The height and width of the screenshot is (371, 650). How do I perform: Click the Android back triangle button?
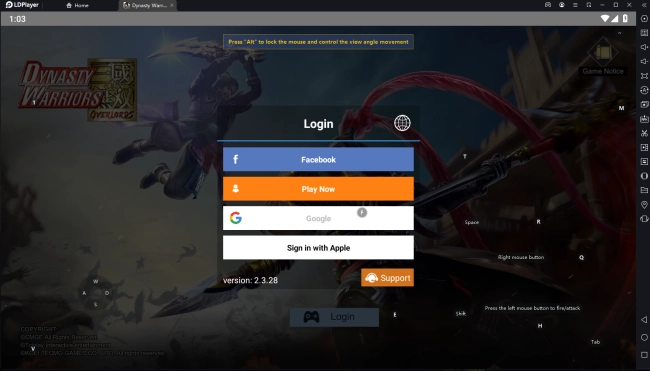(644, 320)
